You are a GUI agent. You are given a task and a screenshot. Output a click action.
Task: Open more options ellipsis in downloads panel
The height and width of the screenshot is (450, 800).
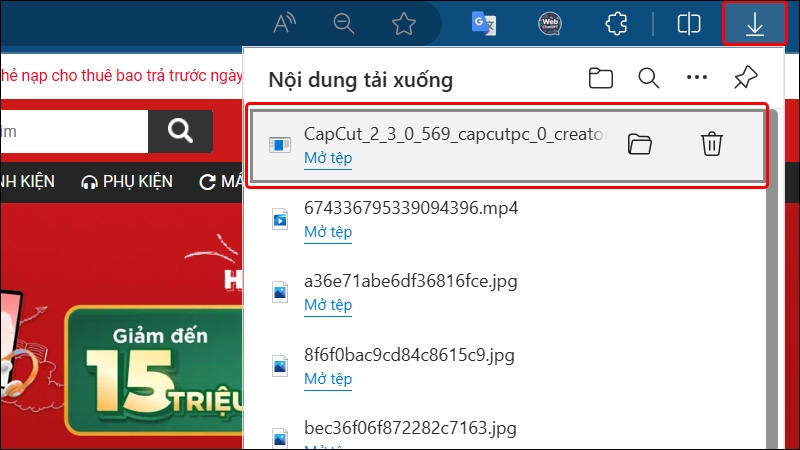coord(697,78)
